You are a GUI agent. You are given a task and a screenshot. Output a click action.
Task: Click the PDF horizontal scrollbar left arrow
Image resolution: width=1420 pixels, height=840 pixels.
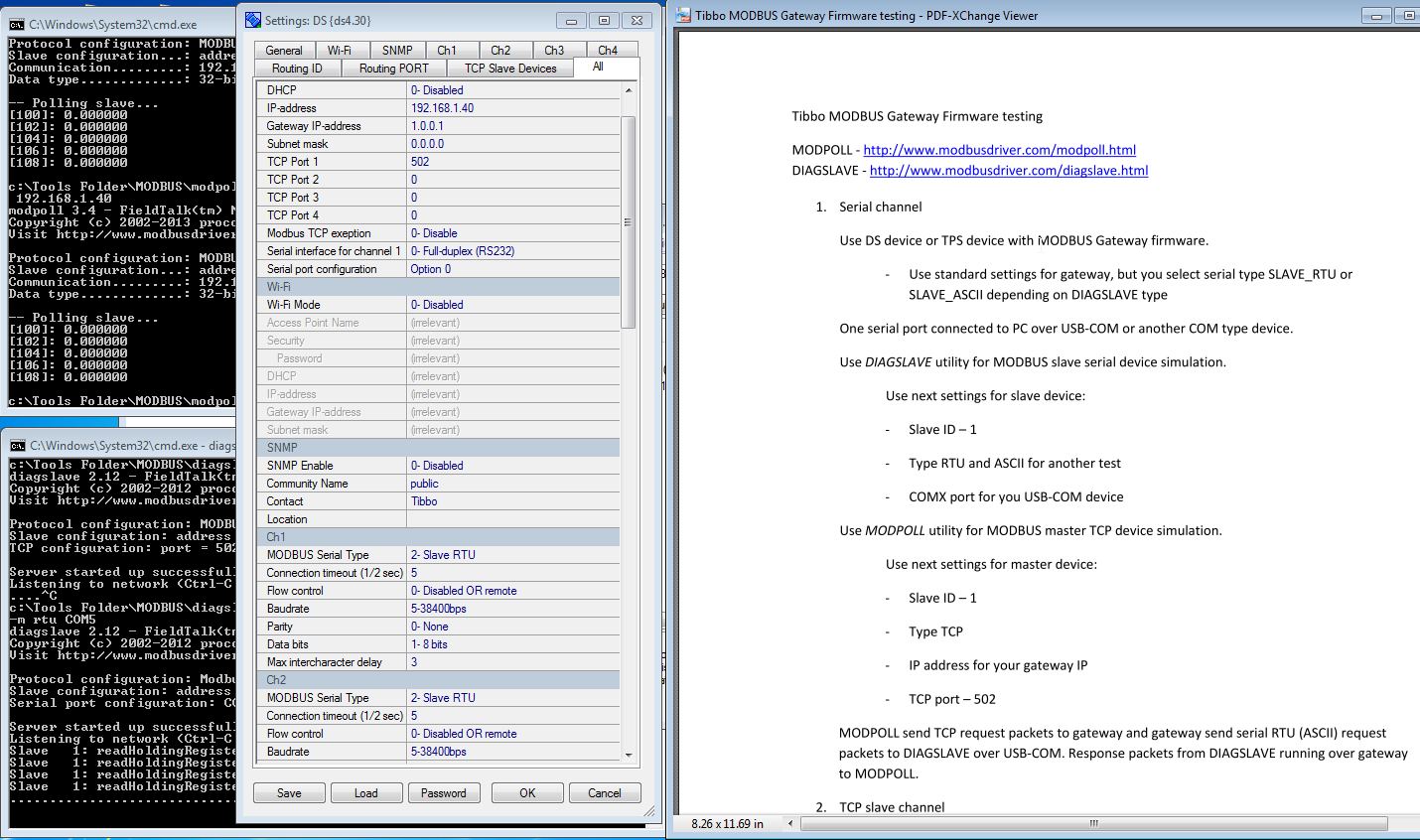pos(791,823)
